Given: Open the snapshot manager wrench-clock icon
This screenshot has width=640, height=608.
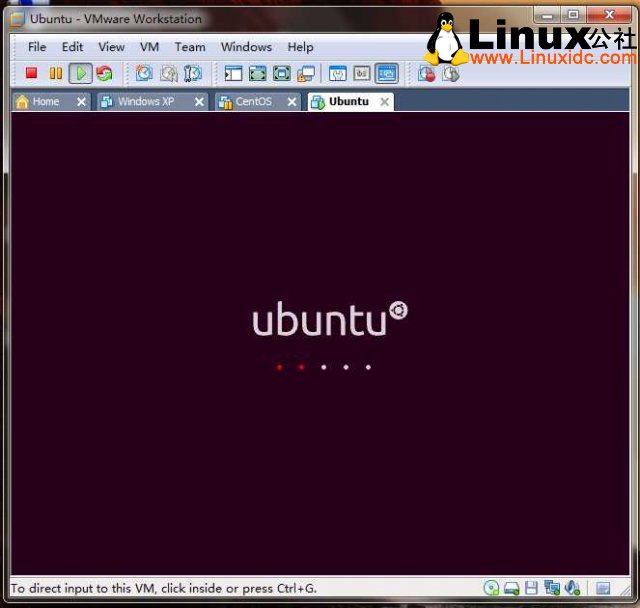Looking at the screenshot, I should 192,73.
